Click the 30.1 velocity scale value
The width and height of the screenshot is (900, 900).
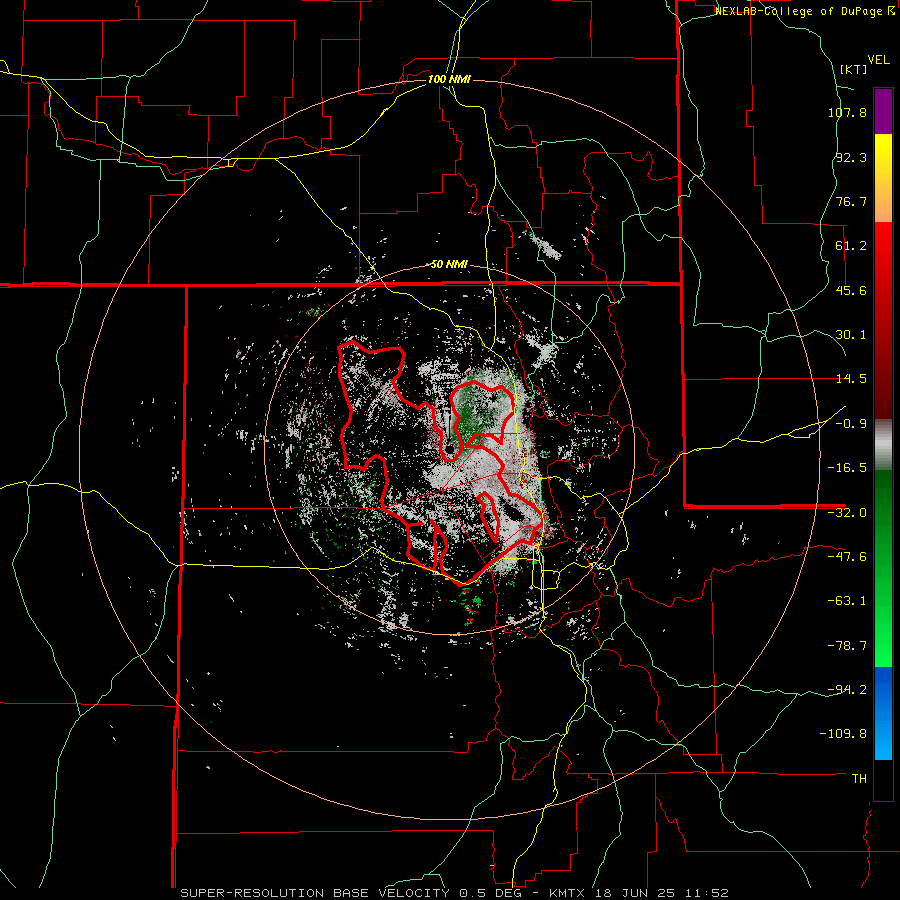pyautogui.click(x=851, y=335)
